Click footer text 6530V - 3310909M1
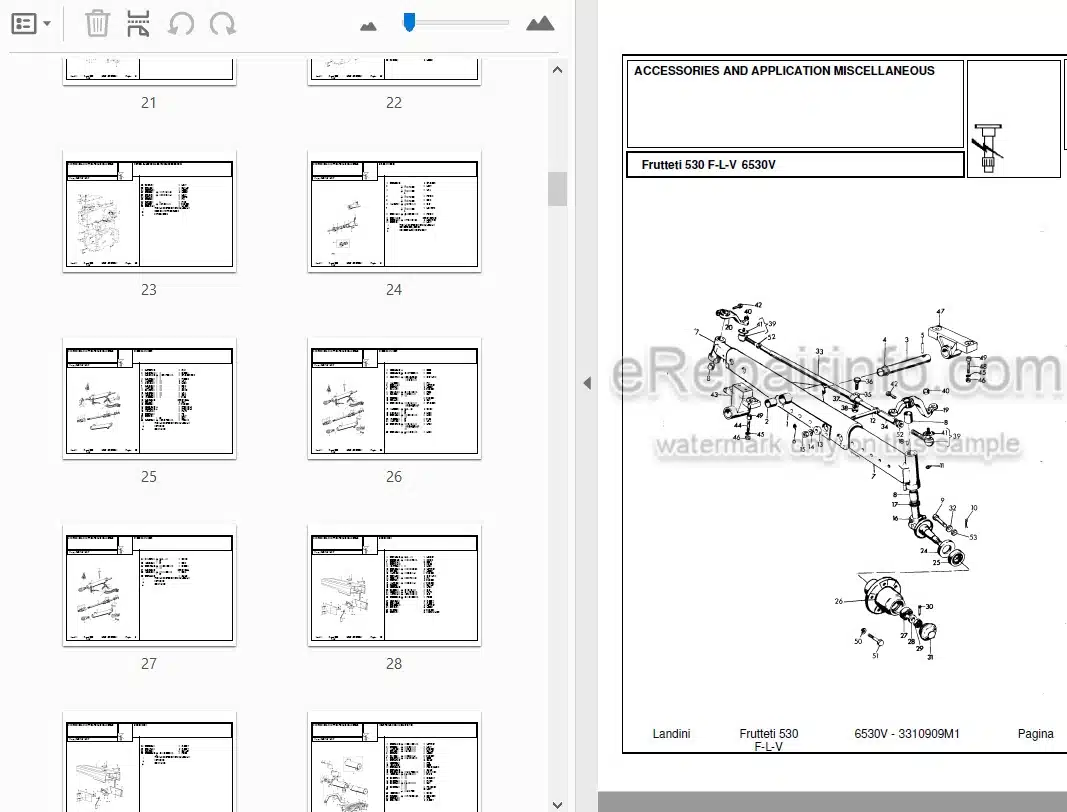This screenshot has width=1067, height=812. 906,734
